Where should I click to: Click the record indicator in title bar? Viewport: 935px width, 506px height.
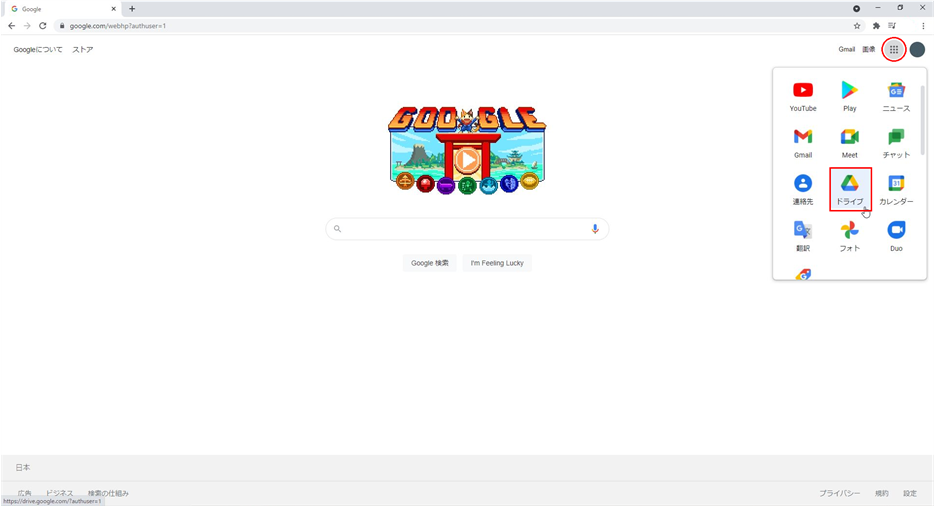856,8
